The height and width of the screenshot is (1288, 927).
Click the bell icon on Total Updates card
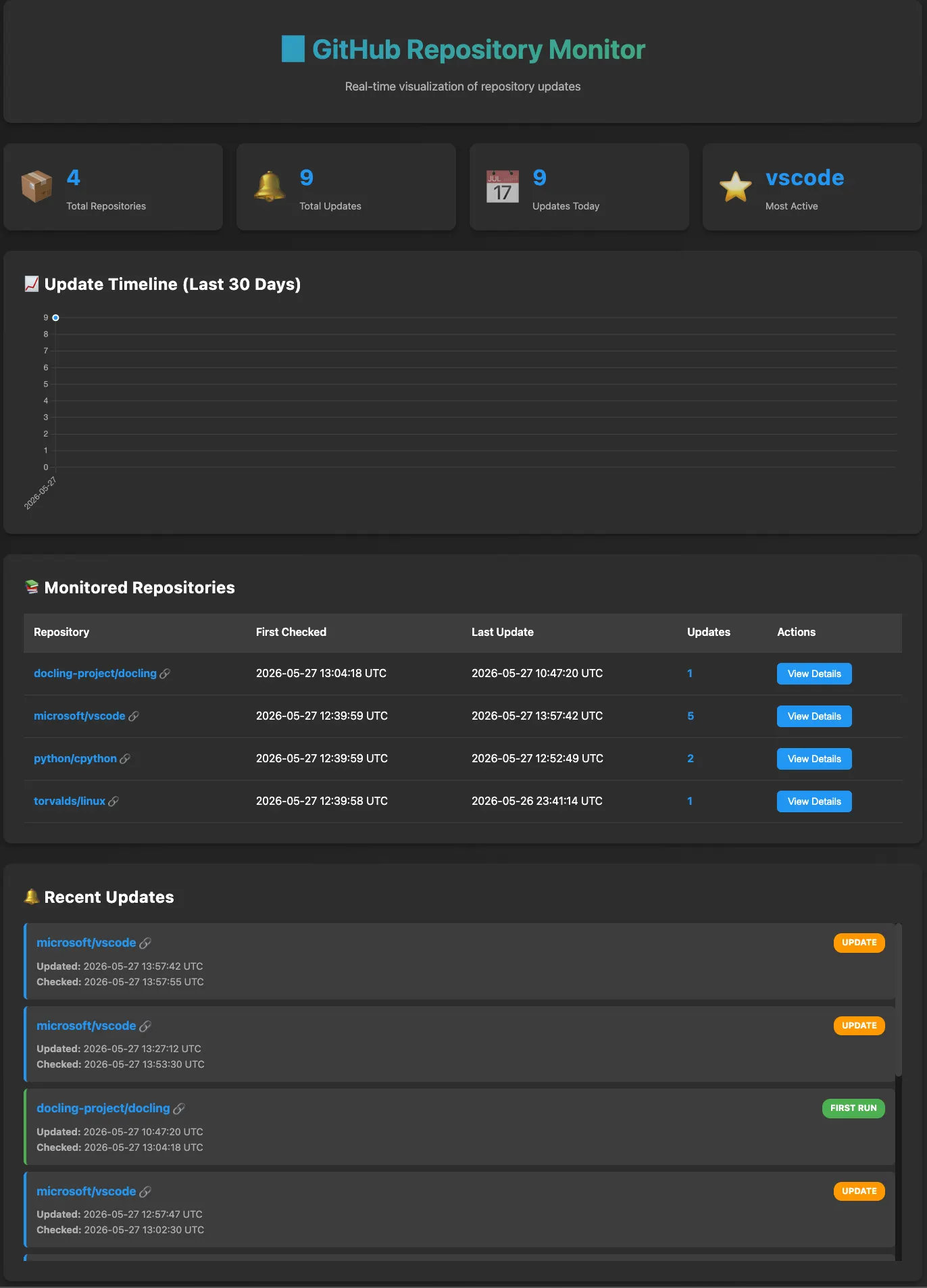(x=269, y=187)
